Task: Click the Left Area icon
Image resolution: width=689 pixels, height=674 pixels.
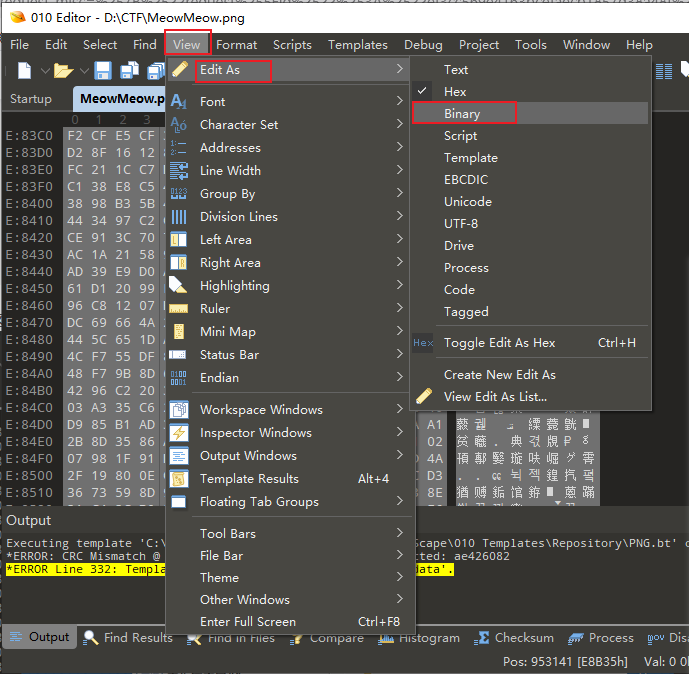Action: 178,240
